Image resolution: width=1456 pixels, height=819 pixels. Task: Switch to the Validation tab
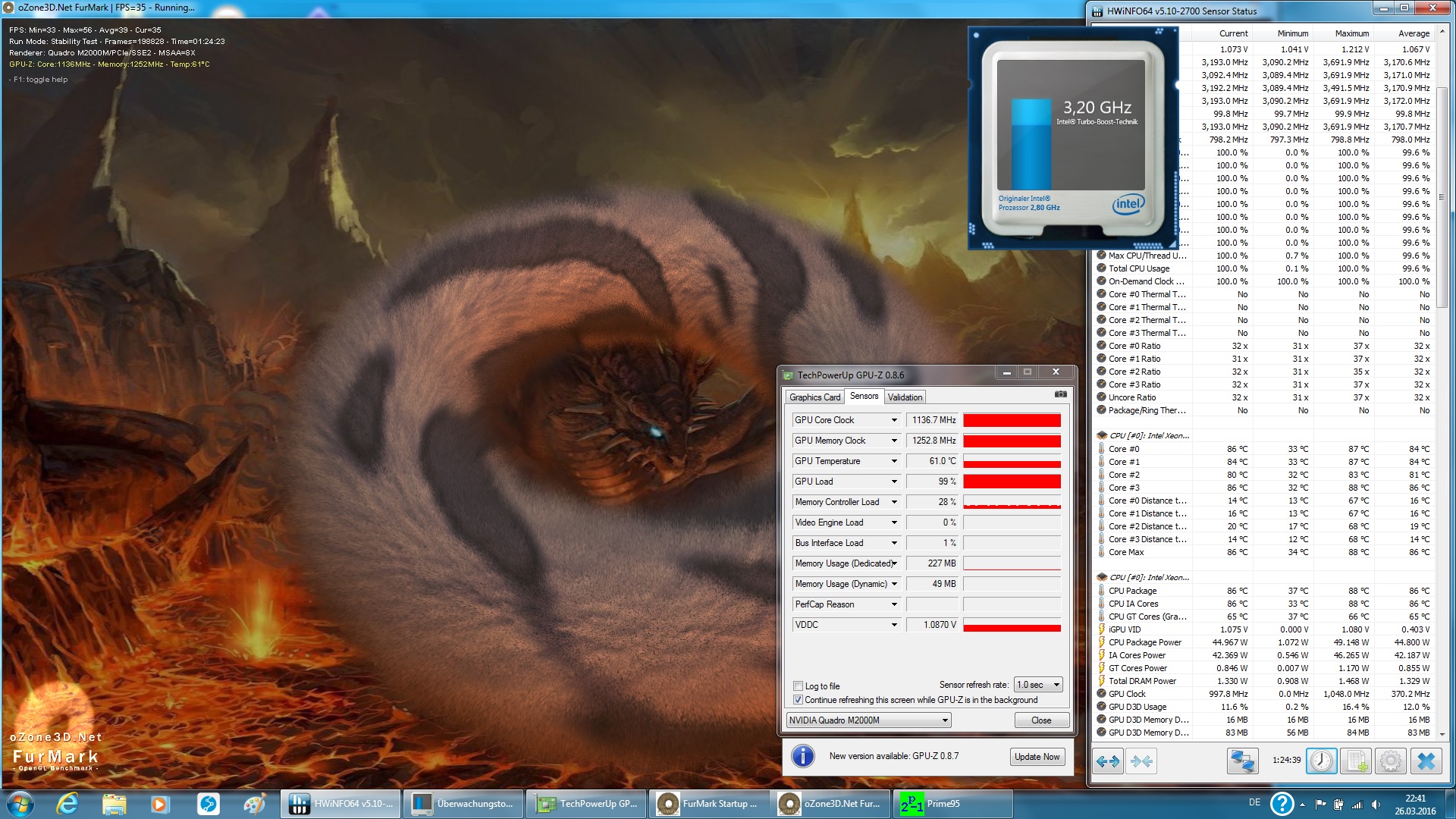[905, 397]
